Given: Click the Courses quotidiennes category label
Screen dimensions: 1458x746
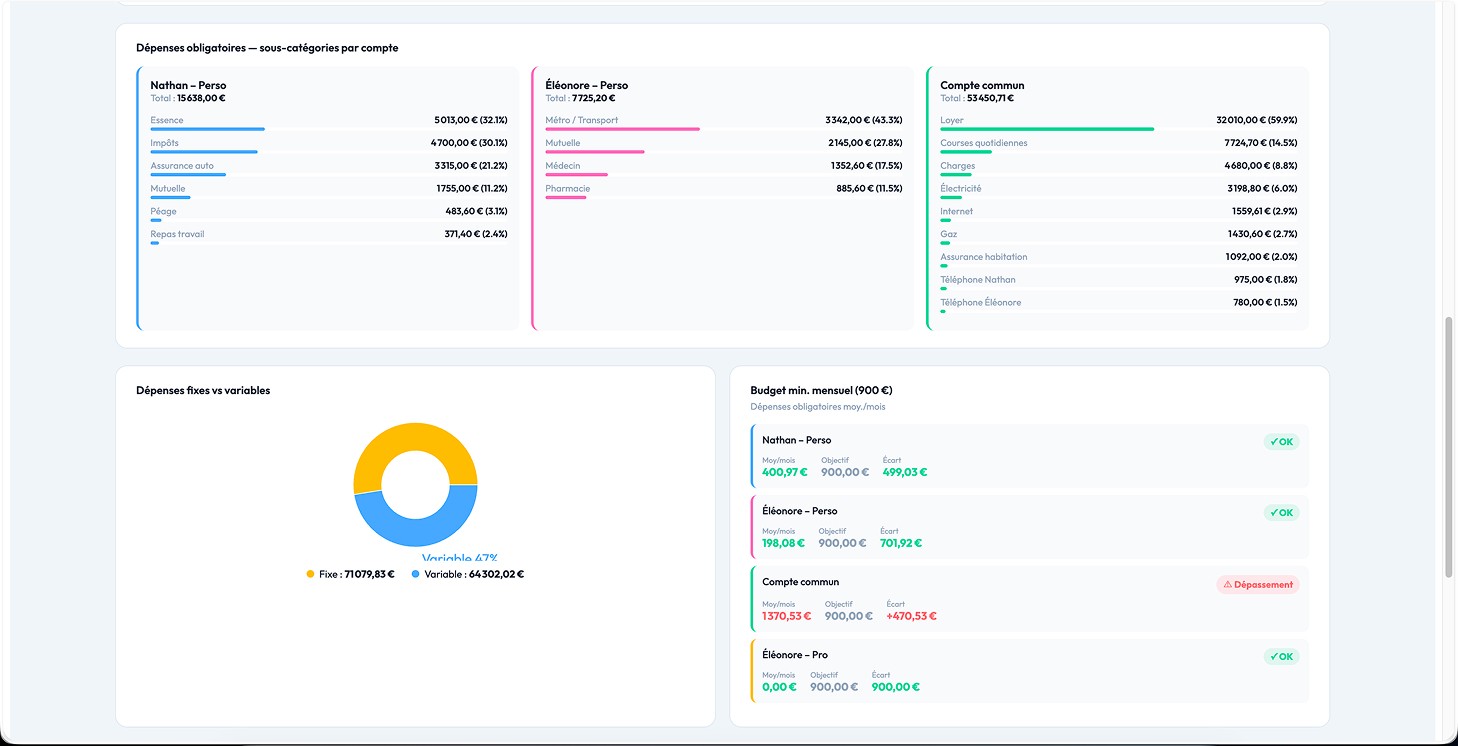Looking at the screenshot, I should pyautogui.click(x=983, y=143).
